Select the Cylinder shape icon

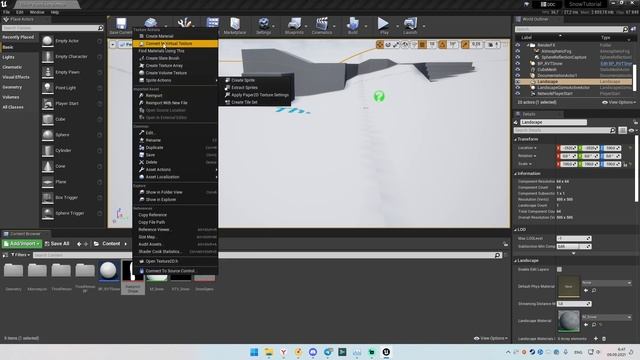(48, 151)
